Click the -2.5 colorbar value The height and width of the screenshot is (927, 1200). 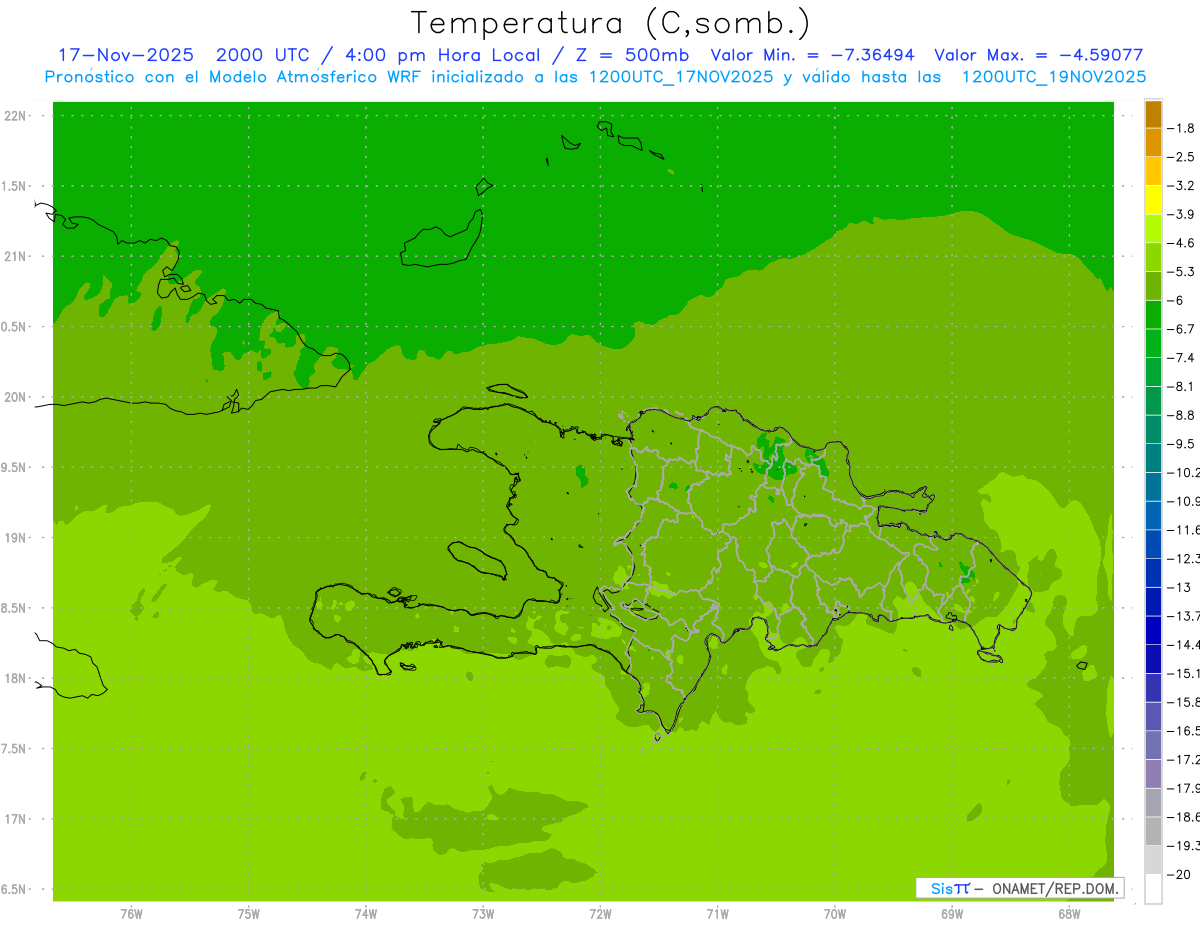tap(1182, 157)
